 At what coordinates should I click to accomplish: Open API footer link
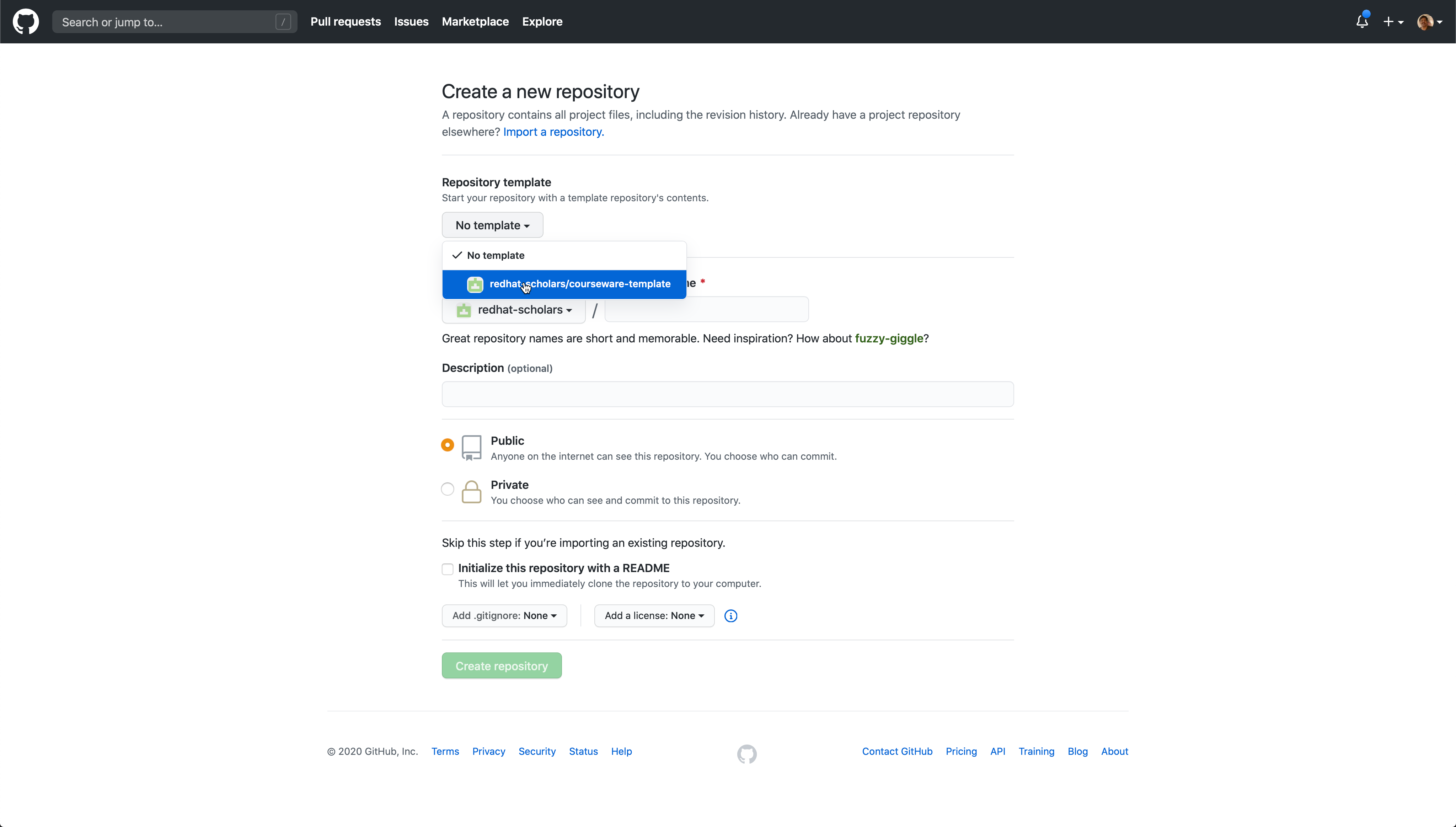998,752
